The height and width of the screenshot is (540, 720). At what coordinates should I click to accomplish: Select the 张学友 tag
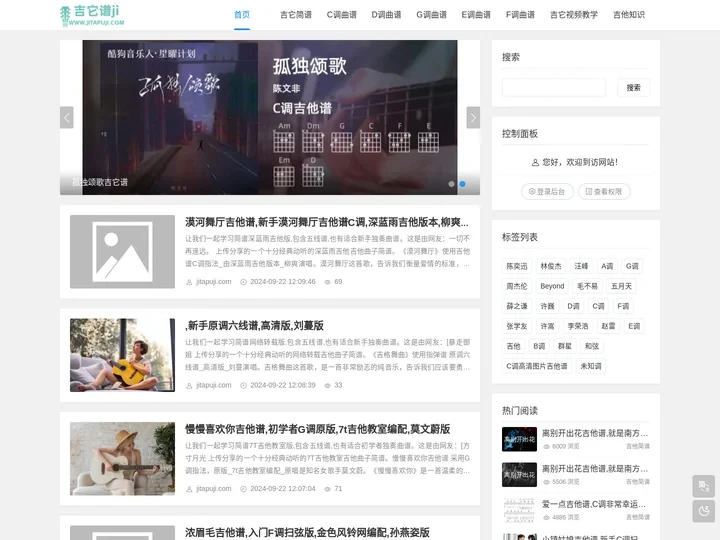pyautogui.click(x=517, y=326)
